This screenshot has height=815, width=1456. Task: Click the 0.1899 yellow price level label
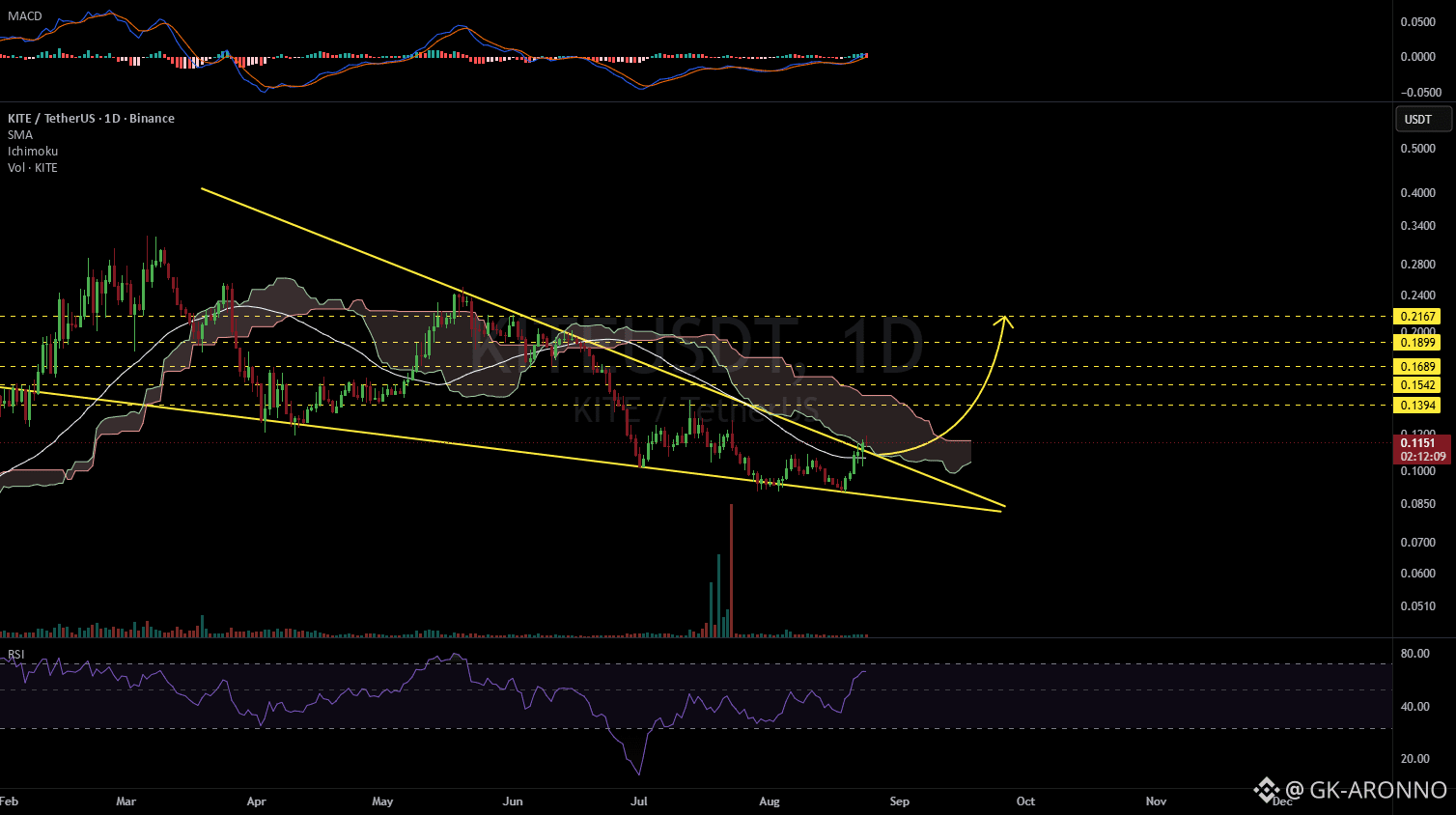point(1417,342)
